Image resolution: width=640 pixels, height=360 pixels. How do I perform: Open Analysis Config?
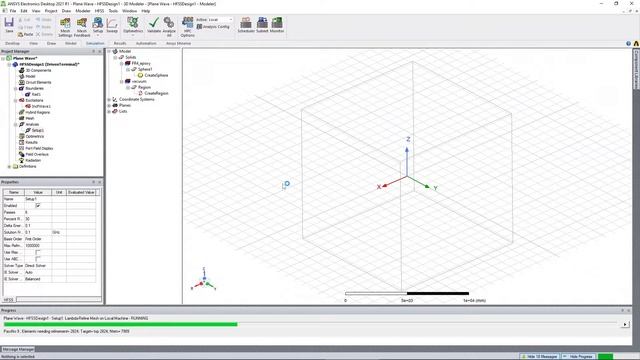(213, 27)
